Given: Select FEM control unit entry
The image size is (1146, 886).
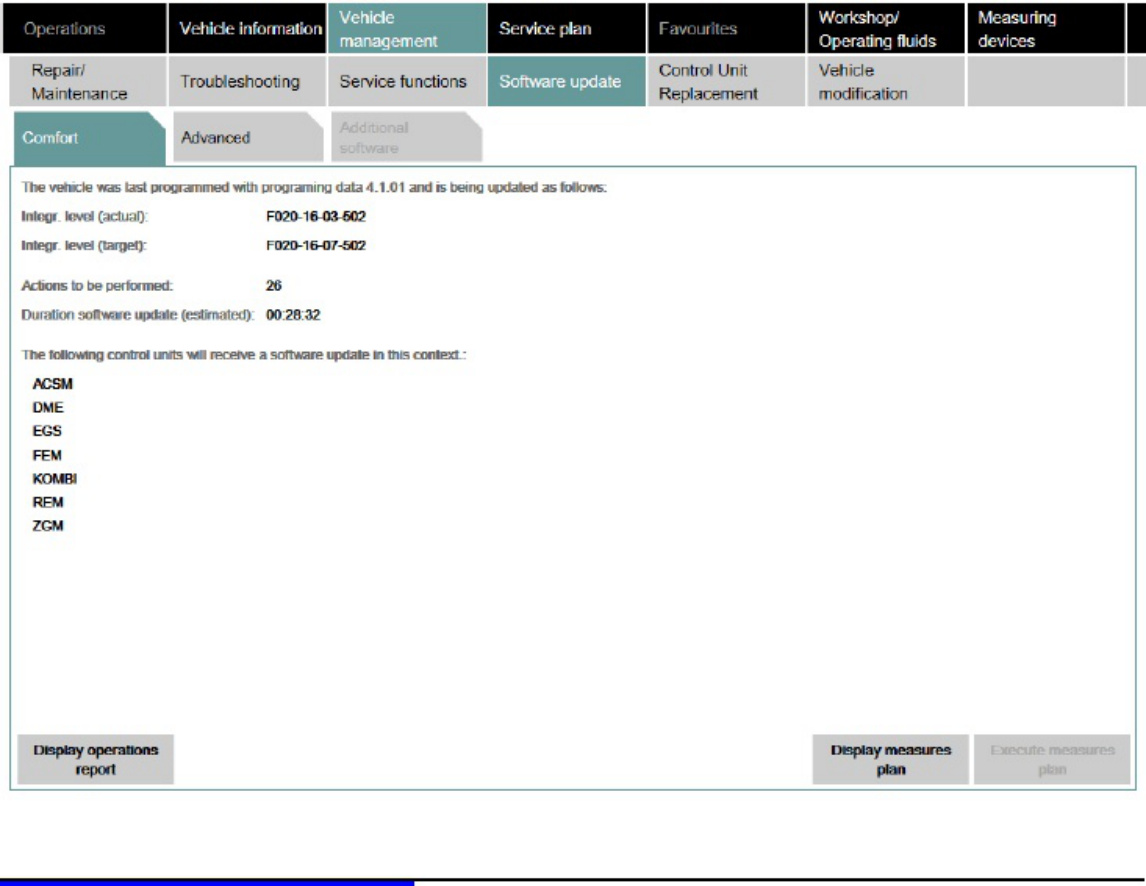Looking at the screenshot, I should [47, 455].
